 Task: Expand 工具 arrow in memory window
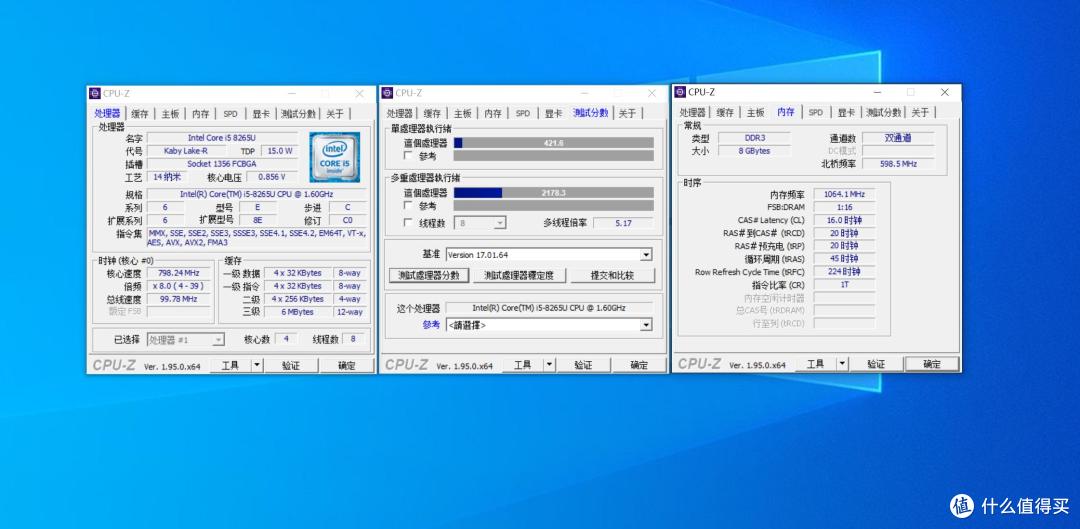click(842, 364)
